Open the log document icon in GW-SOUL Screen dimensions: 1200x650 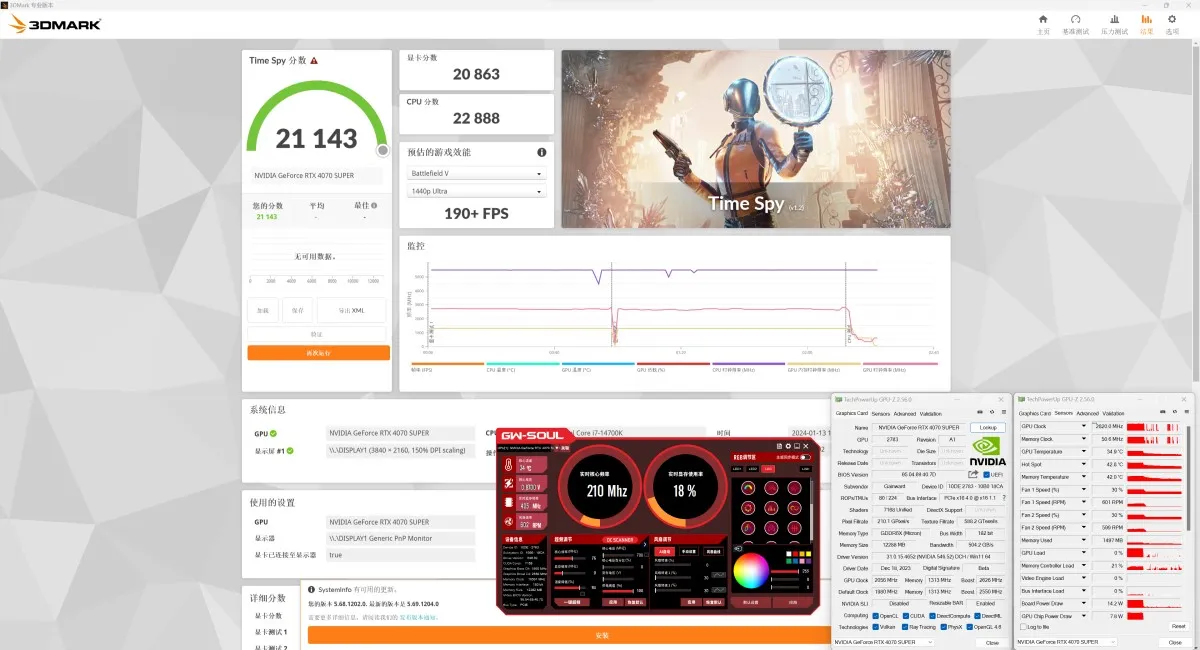click(x=779, y=446)
